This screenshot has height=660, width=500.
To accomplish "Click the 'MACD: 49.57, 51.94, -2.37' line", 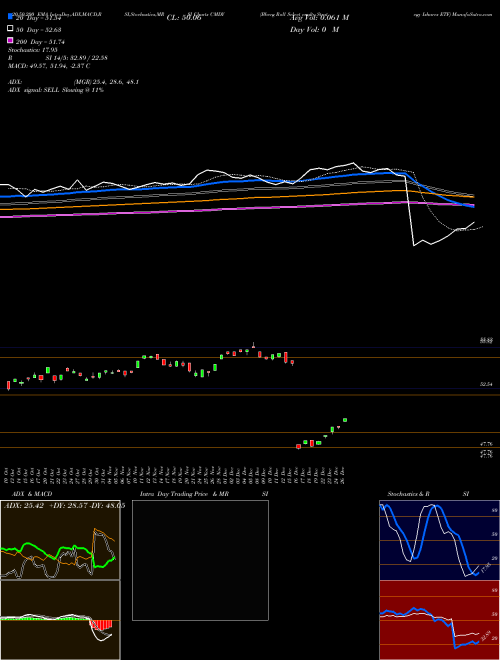I will pyautogui.click(x=47, y=66).
